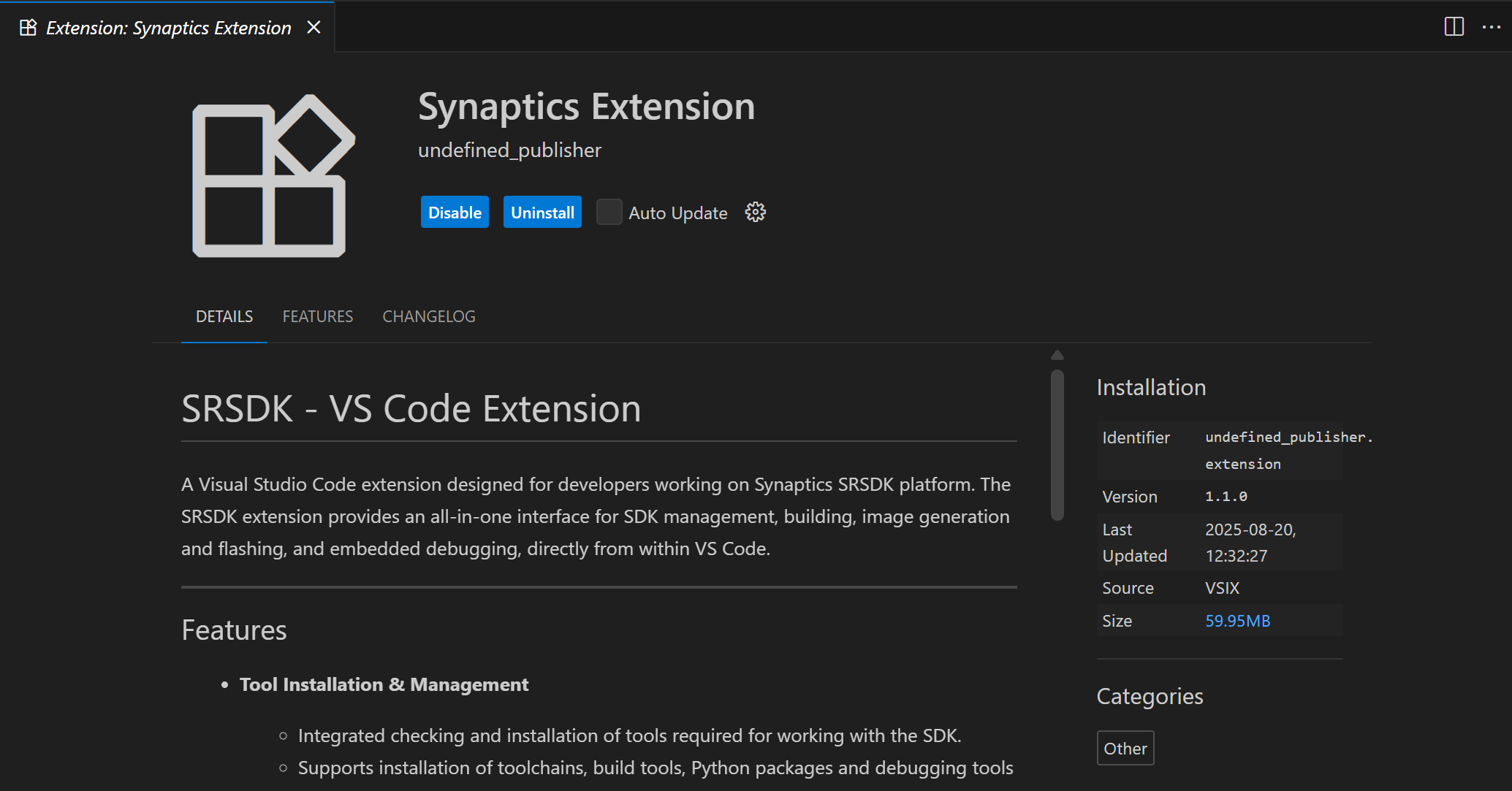Close the Synaptics Extension tab
Viewport: 1512px width, 791px height.
tap(314, 27)
